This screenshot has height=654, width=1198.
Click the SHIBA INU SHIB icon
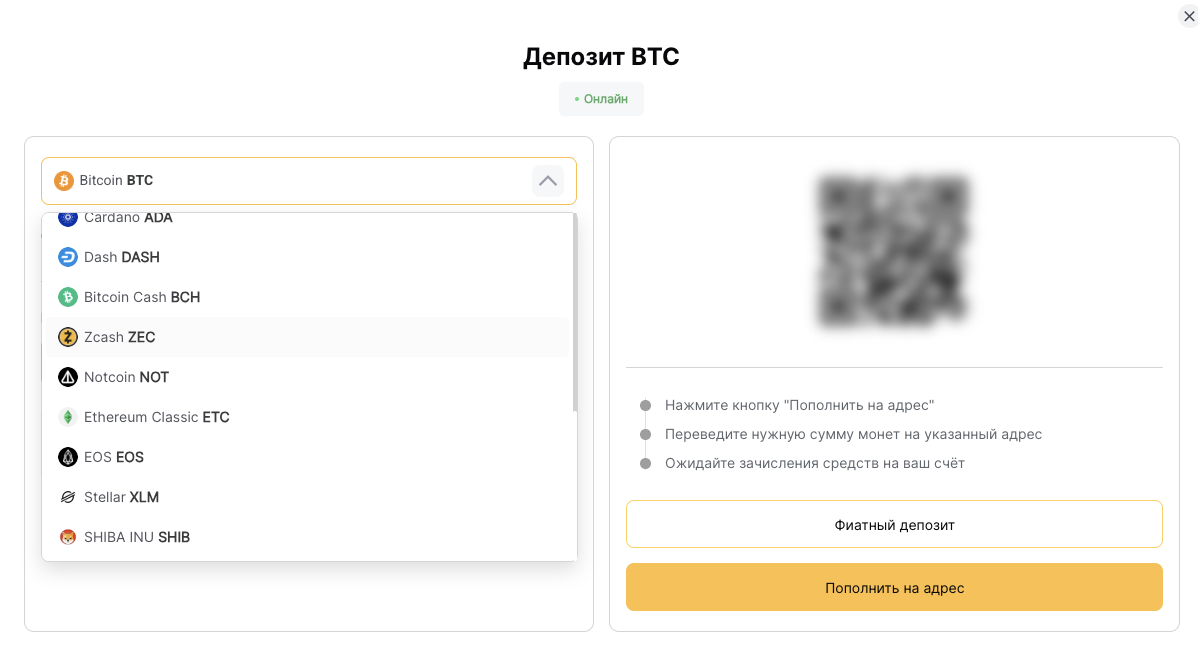pos(67,537)
